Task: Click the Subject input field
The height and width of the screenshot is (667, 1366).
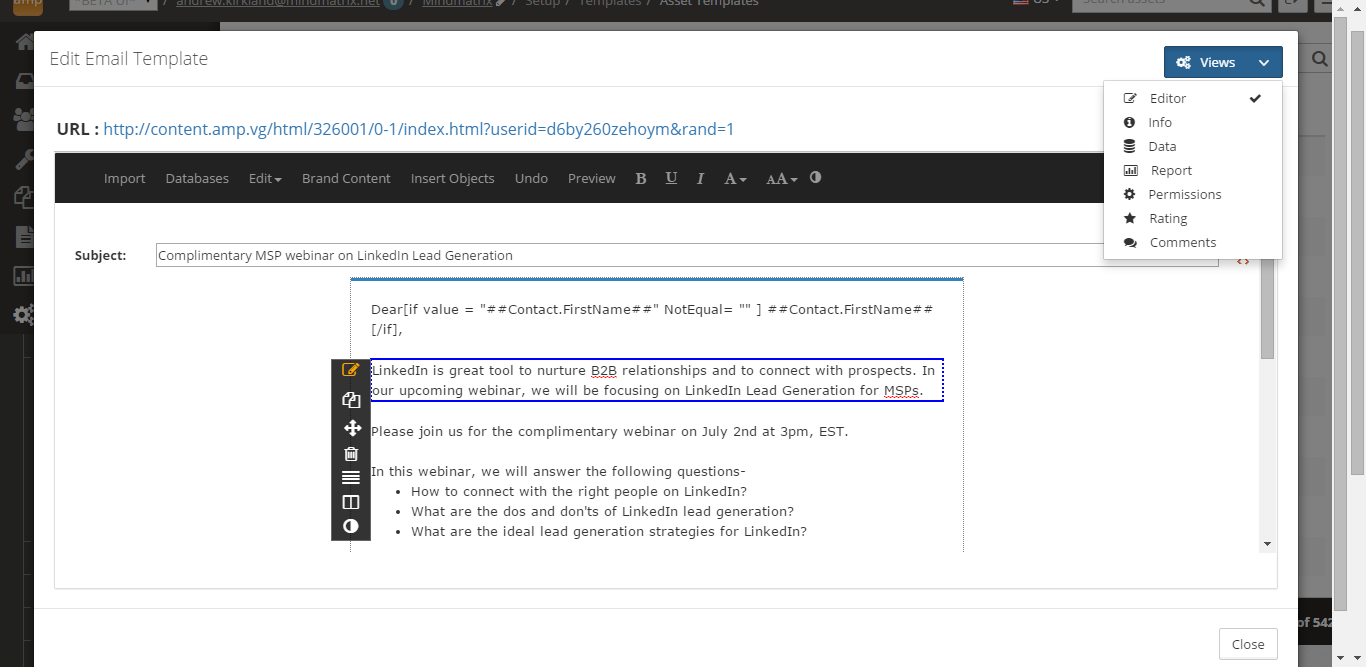Action: click(x=687, y=255)
